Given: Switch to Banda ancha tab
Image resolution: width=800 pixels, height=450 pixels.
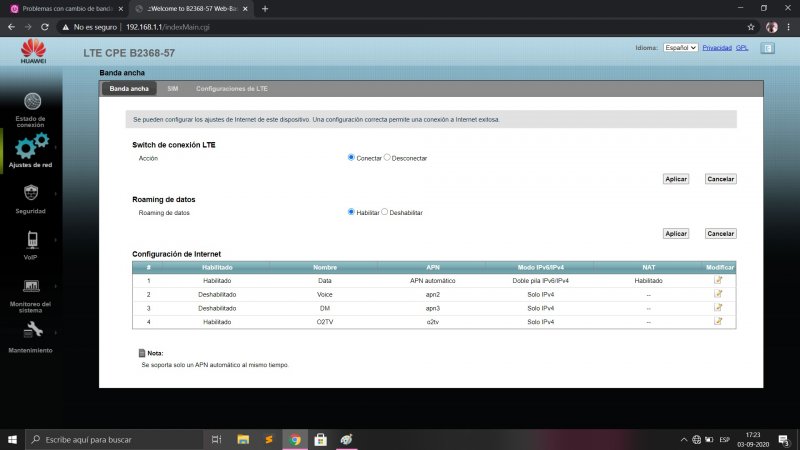Looking at the screenshot, I should [x=129, y=89].
